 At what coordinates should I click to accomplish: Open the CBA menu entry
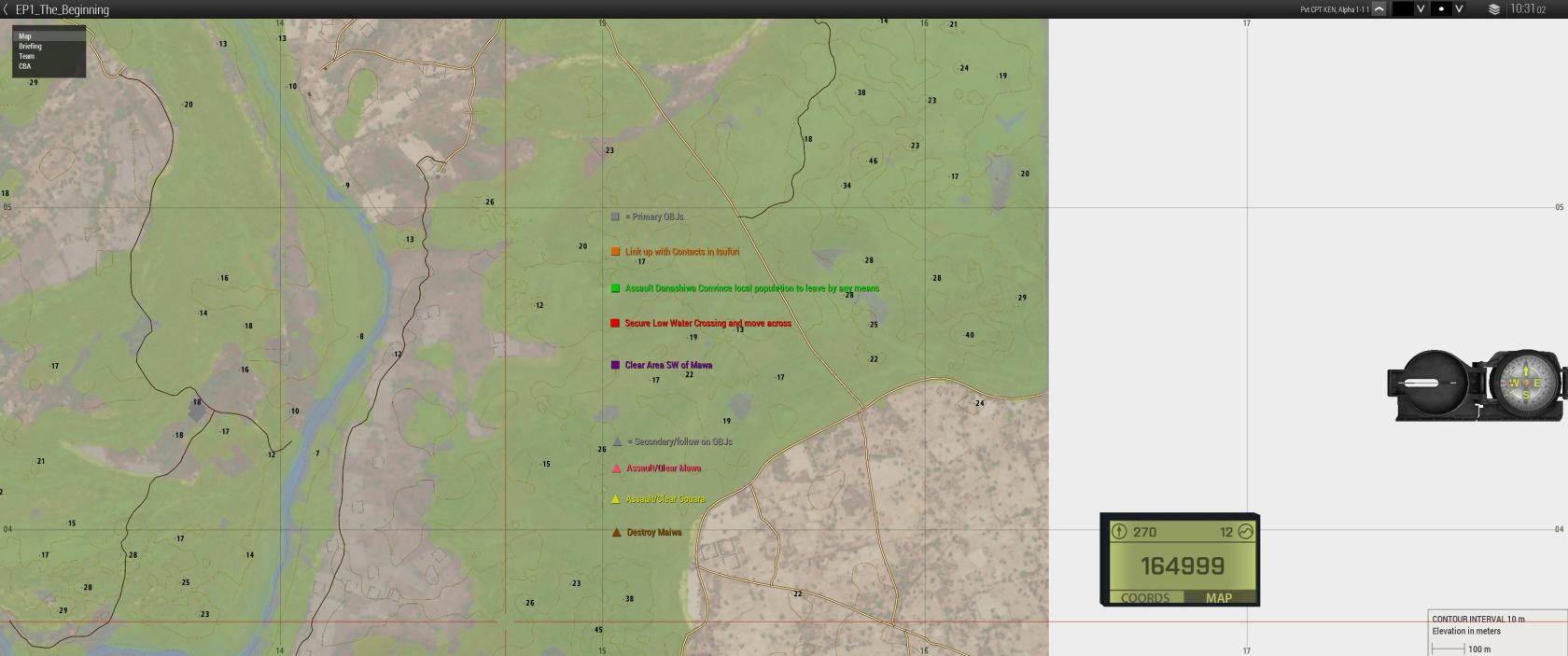pyautogui.click(x=49, y=66)
